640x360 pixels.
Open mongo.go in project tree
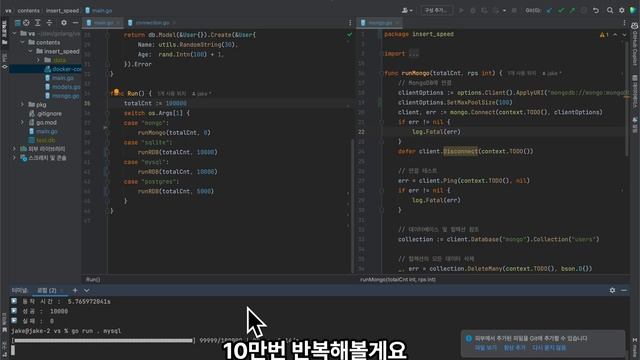(x=63, y=96)
